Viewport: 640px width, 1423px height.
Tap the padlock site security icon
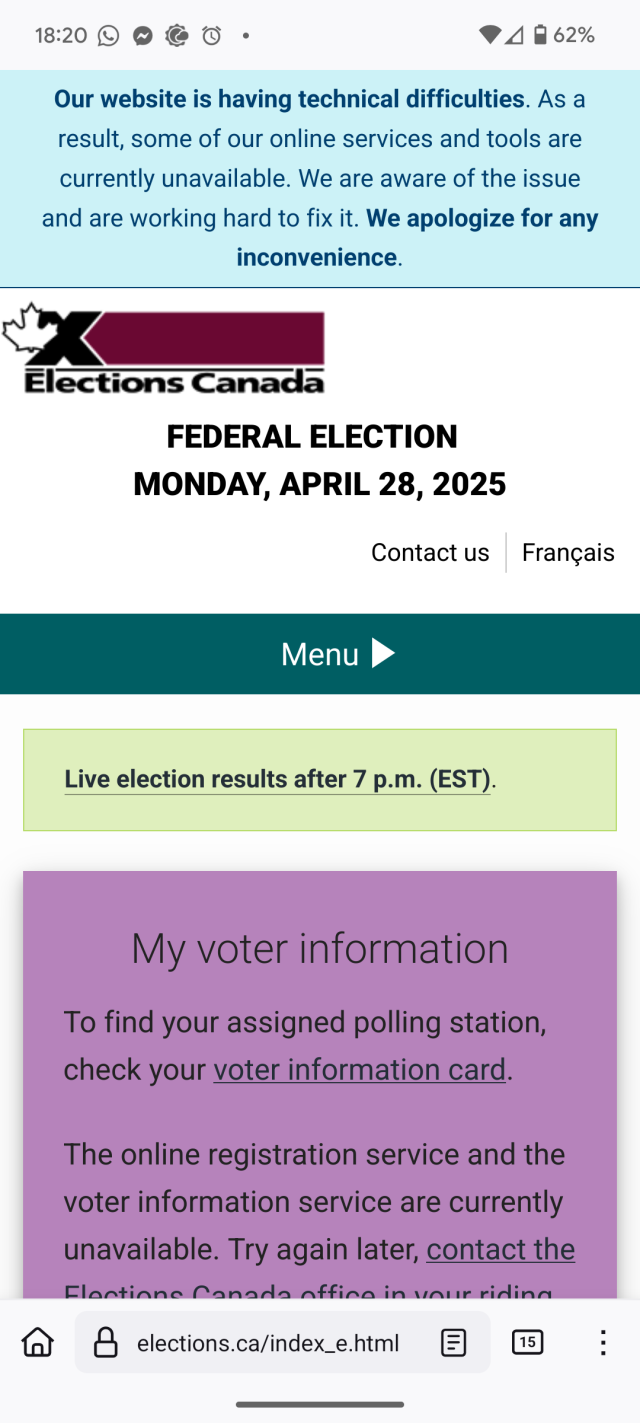tap(105, 1343)
